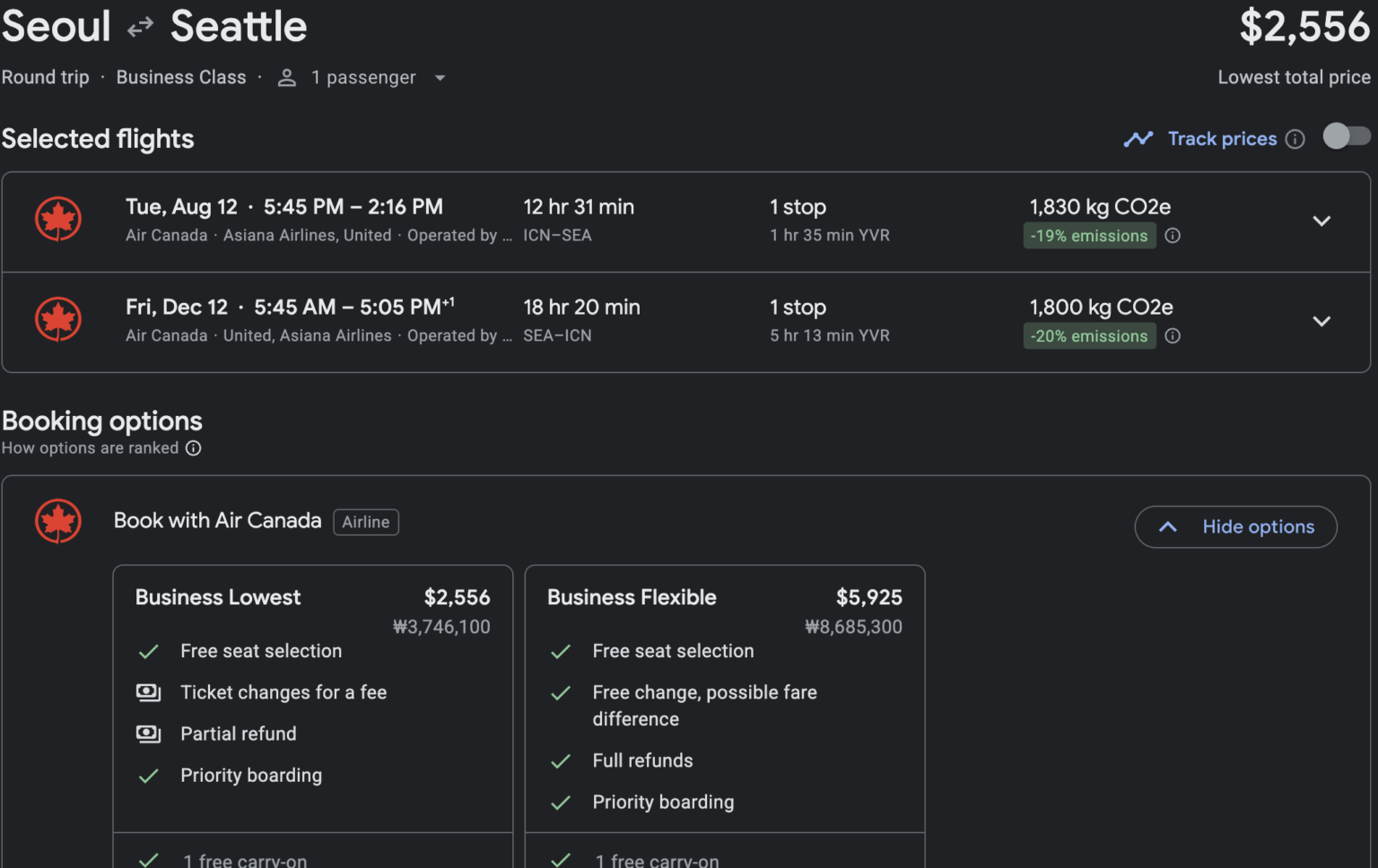Open the 'How options are ranked' info icon
Viewport: 1378px width, 868px height.
193,448
